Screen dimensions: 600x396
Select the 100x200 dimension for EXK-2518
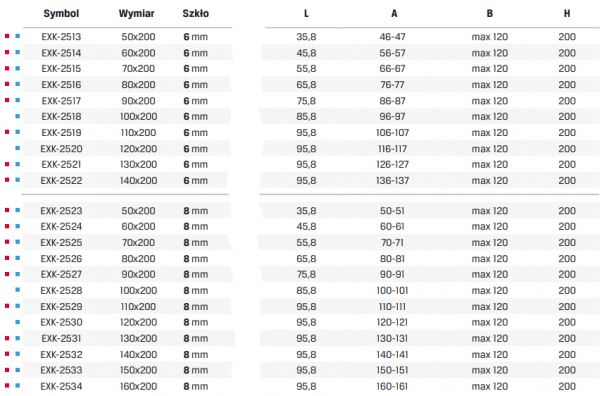139,116
